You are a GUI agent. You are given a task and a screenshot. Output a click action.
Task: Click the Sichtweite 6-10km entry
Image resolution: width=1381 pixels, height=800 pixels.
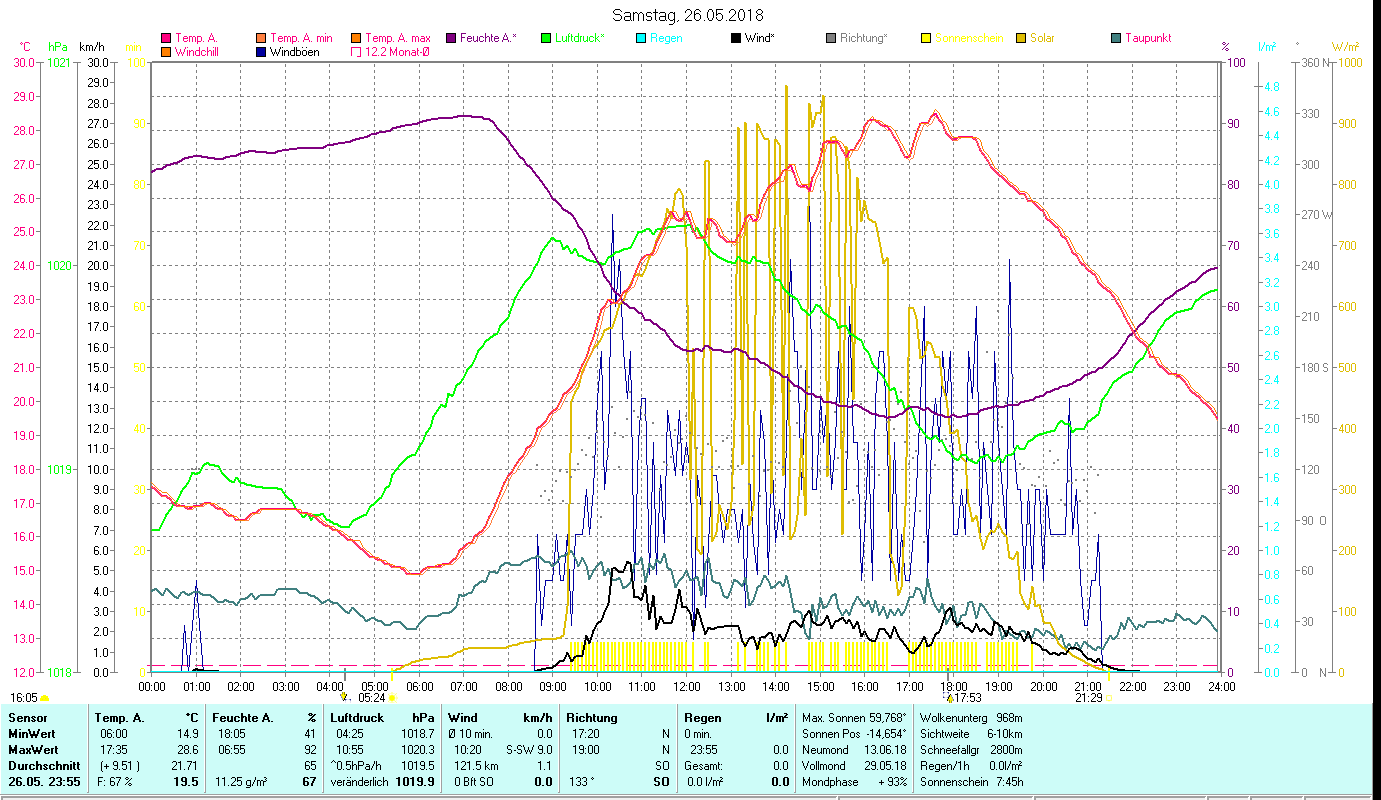971,734
